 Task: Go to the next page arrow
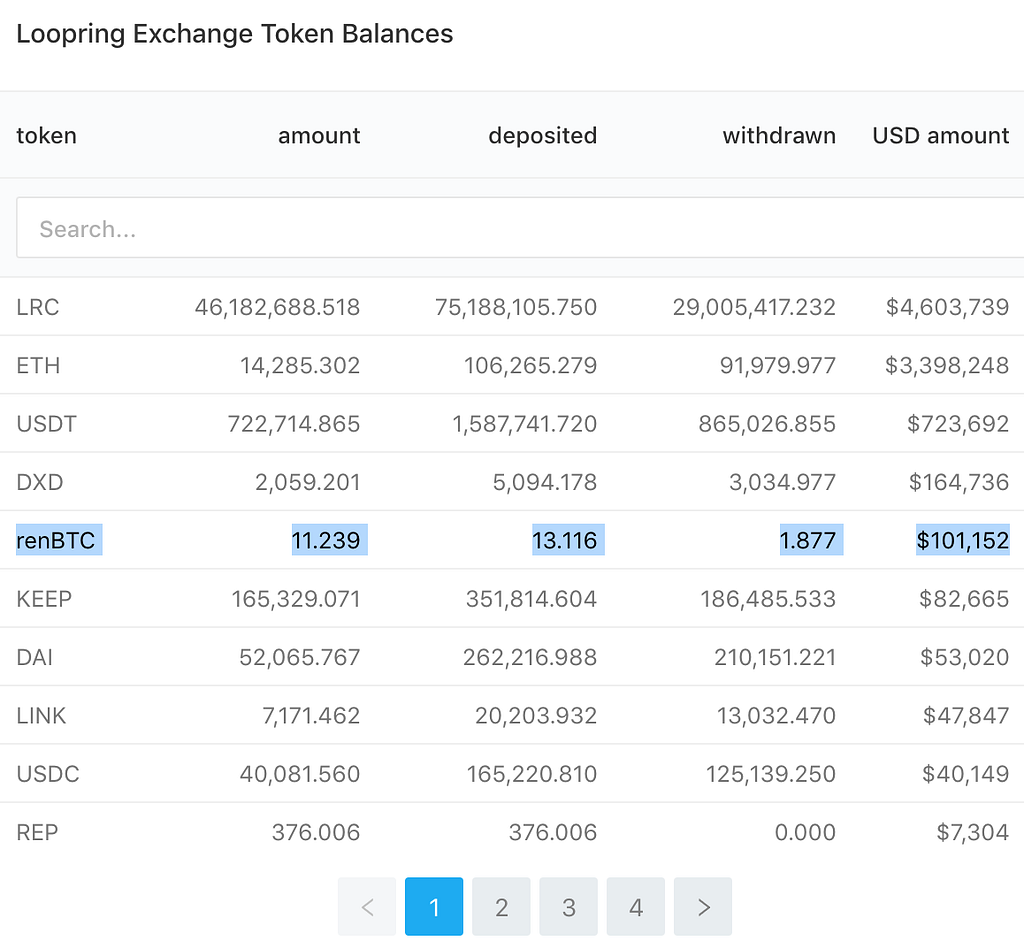[703, 906]
